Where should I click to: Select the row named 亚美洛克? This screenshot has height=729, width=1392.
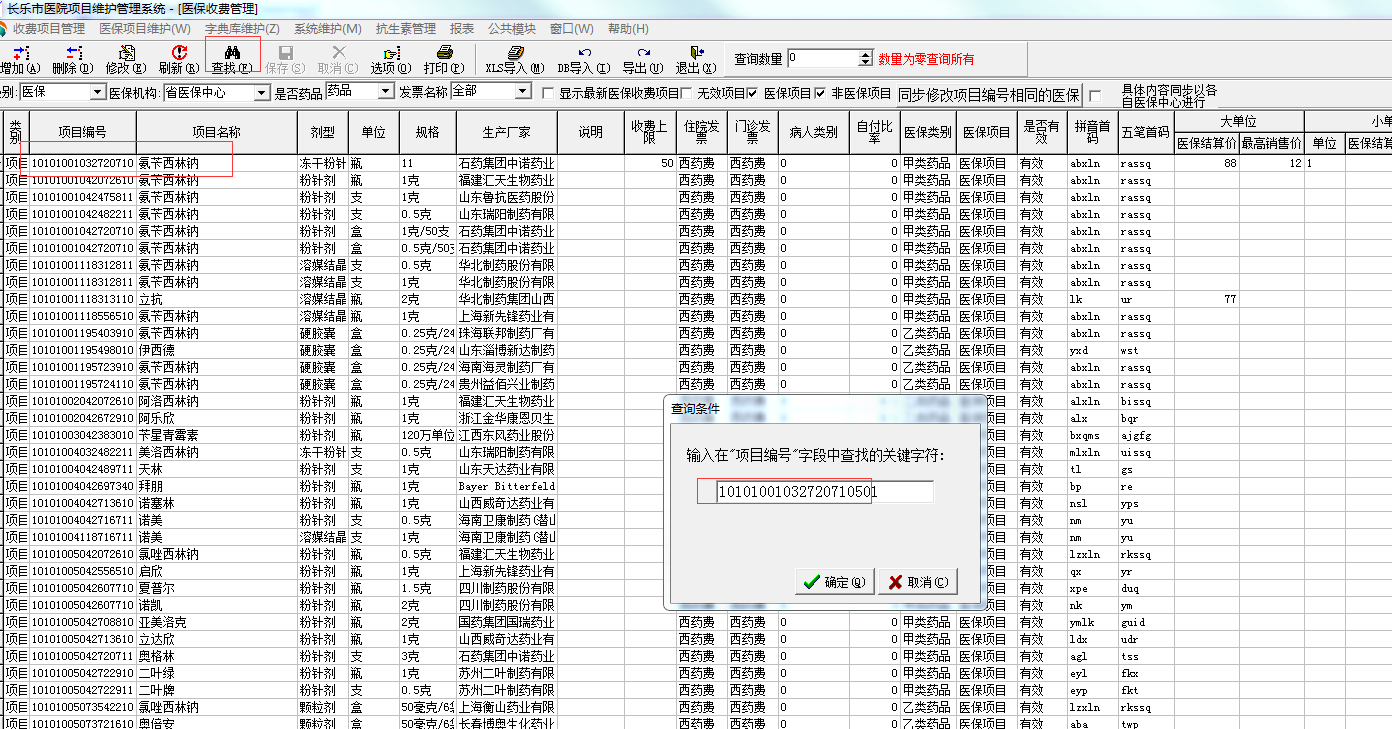click(x=162, y=622)
